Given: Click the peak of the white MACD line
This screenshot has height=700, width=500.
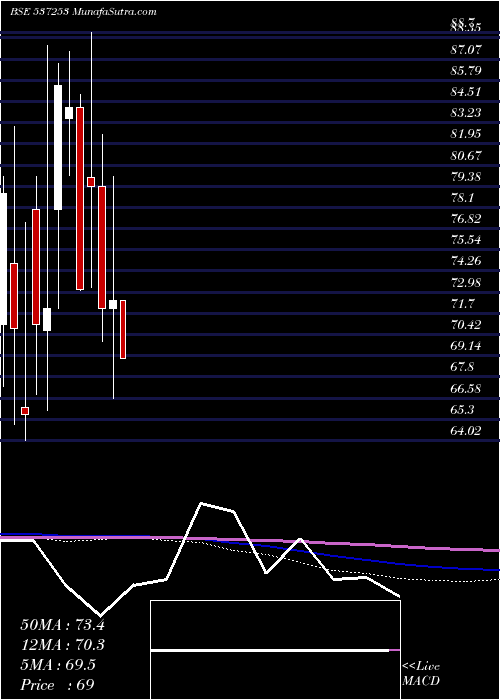Looking at the screenshot, I should (x=202, y=504).
